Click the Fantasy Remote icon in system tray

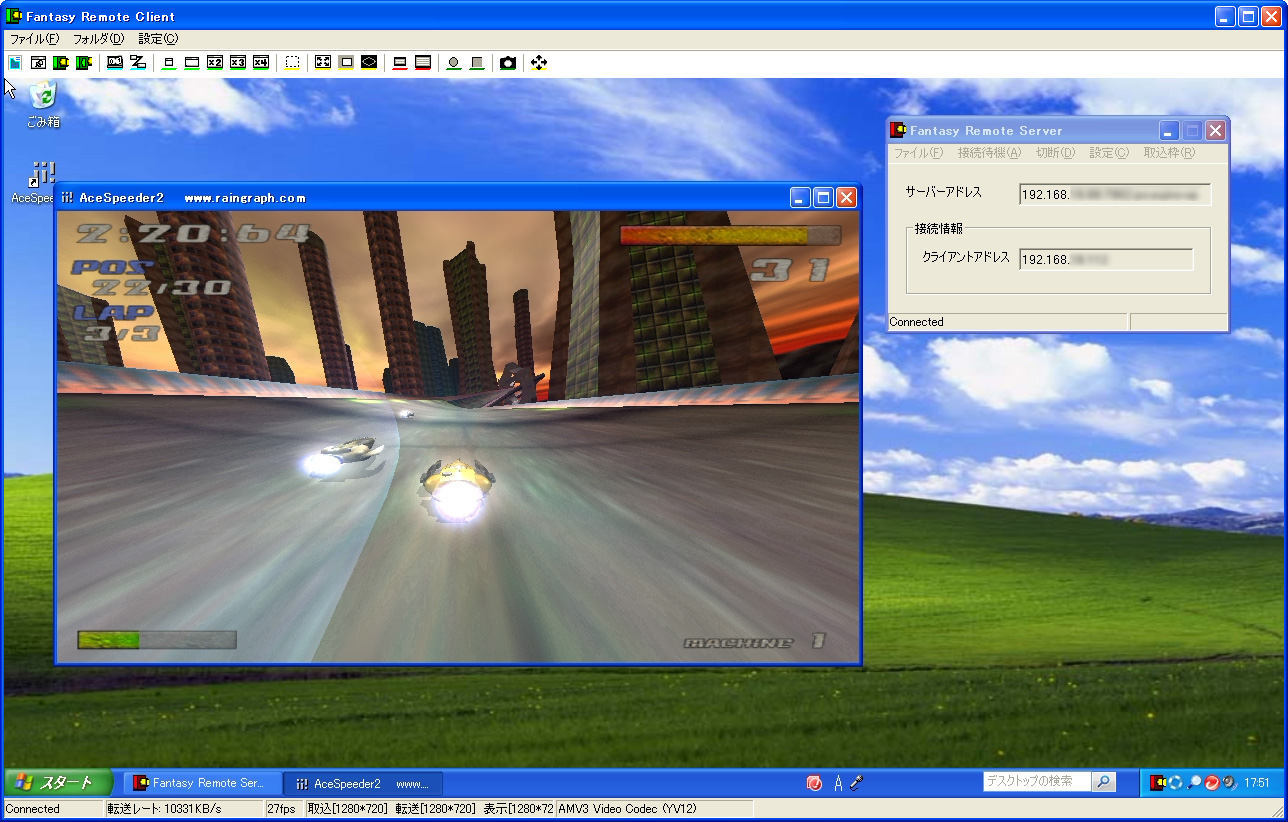point(1158,783)
